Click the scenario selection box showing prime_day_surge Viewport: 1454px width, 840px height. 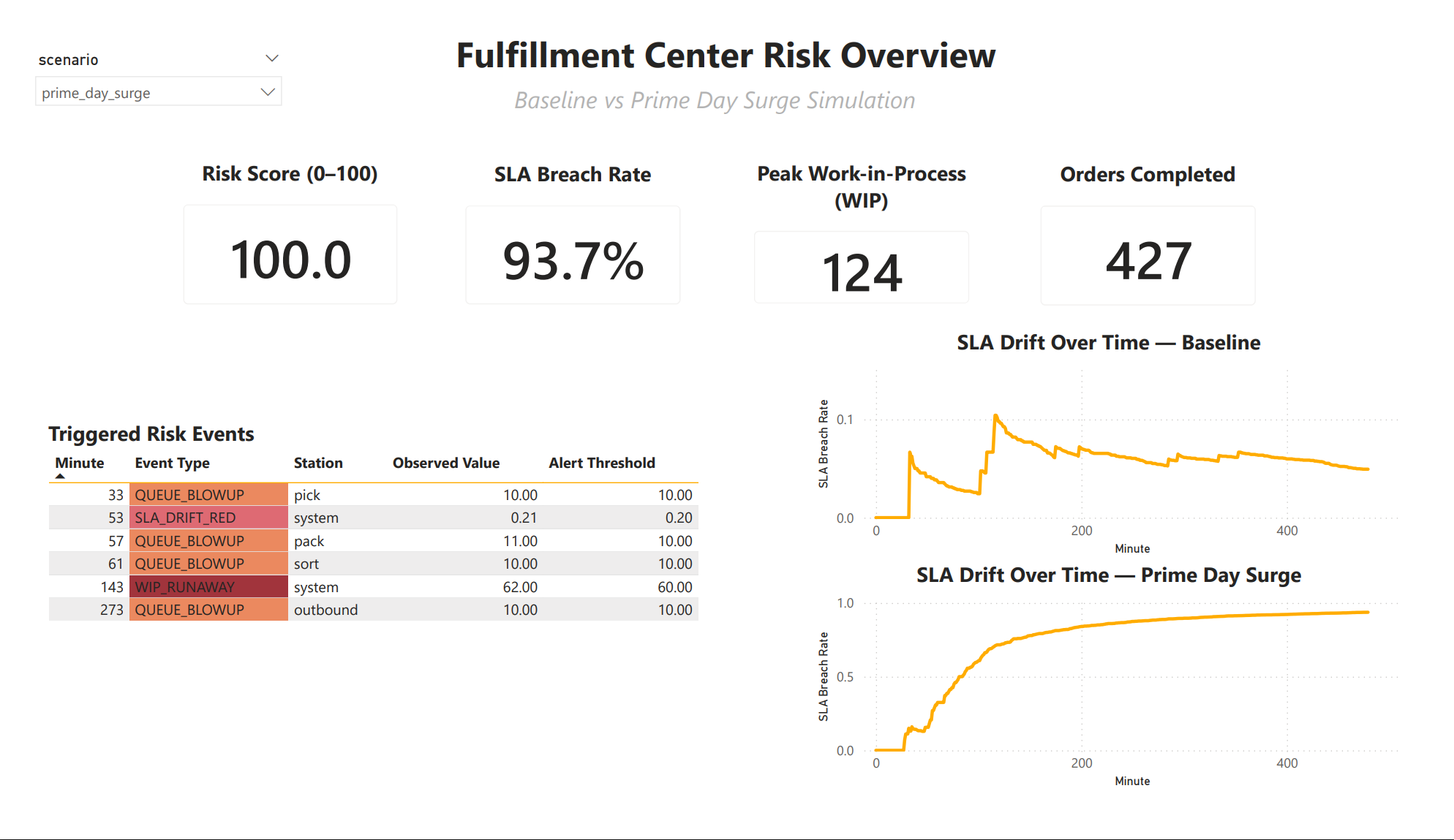[x=146, y=93]
